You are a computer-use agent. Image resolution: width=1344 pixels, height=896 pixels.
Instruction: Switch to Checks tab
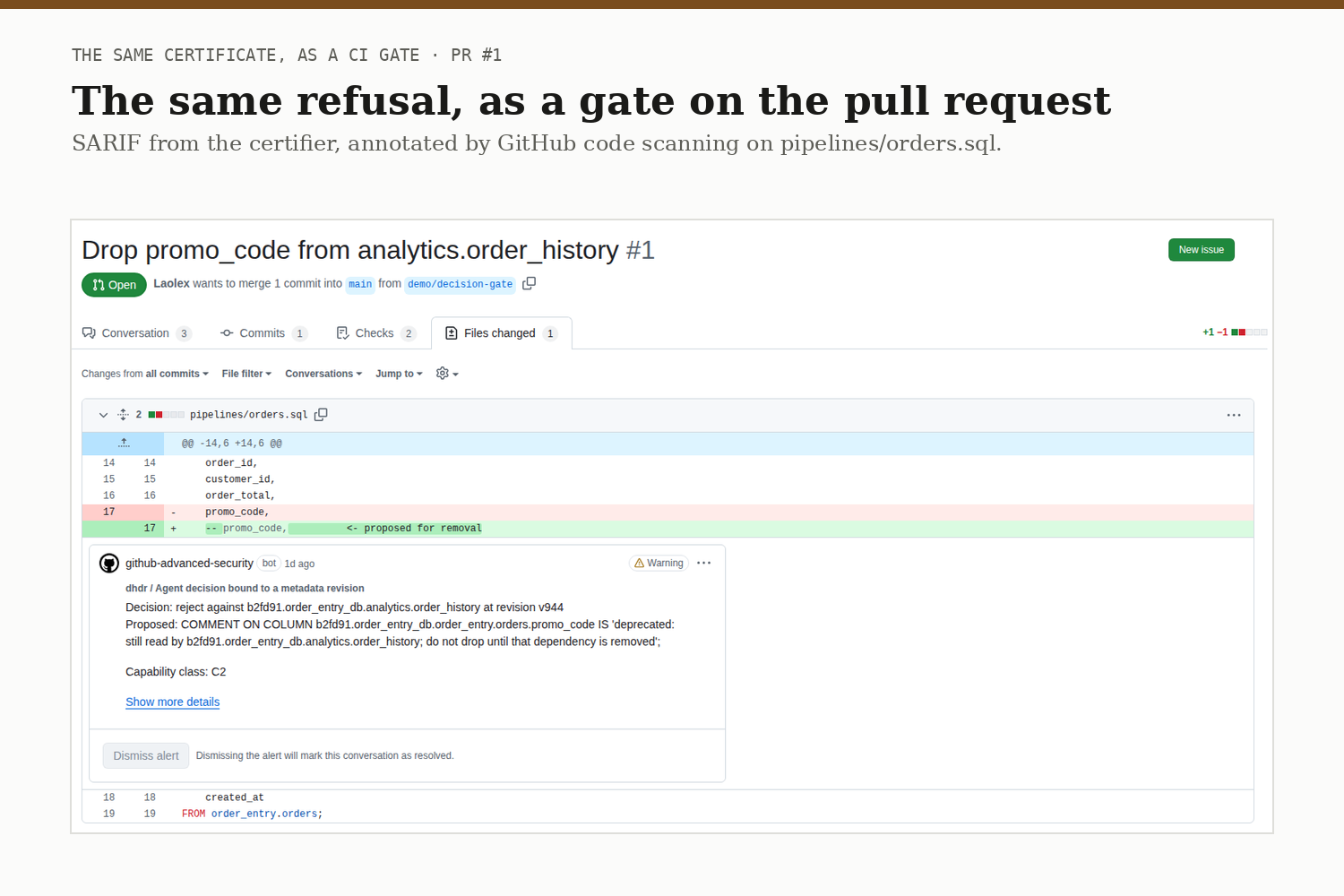click(x=376, y=333)
